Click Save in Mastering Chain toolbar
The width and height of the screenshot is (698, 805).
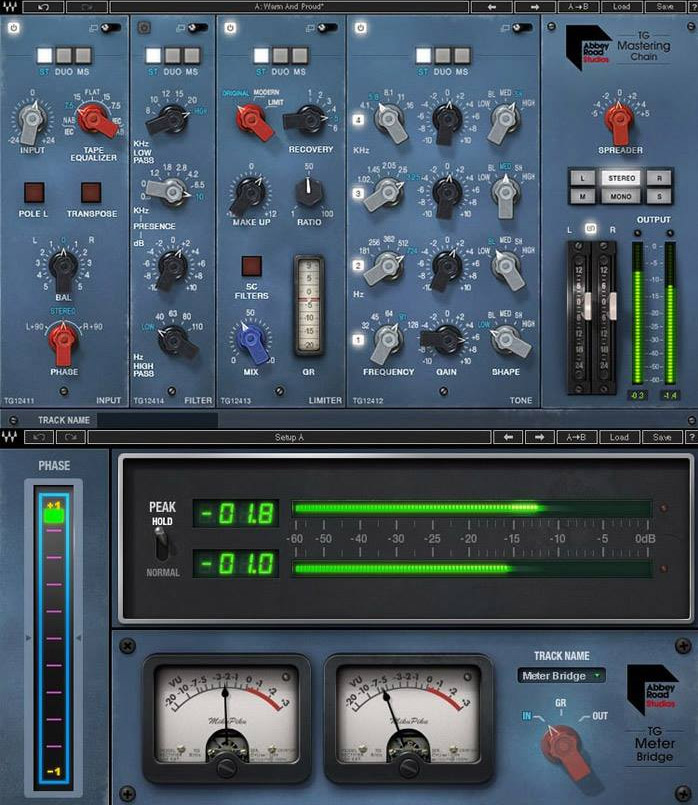(665, 7)
